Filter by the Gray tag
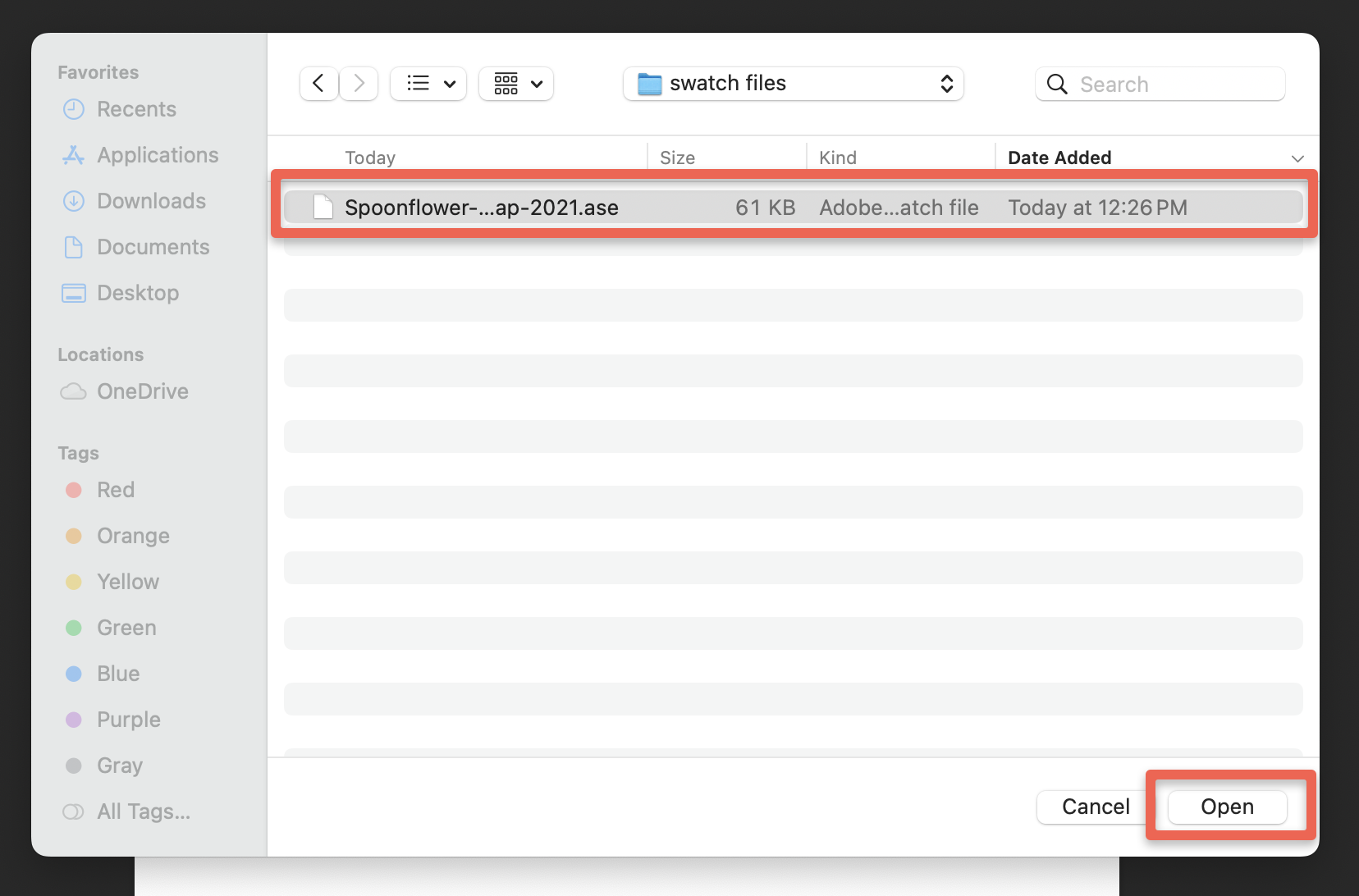The height and width of the screenshot is (896, 1359). tap(120, 766)
